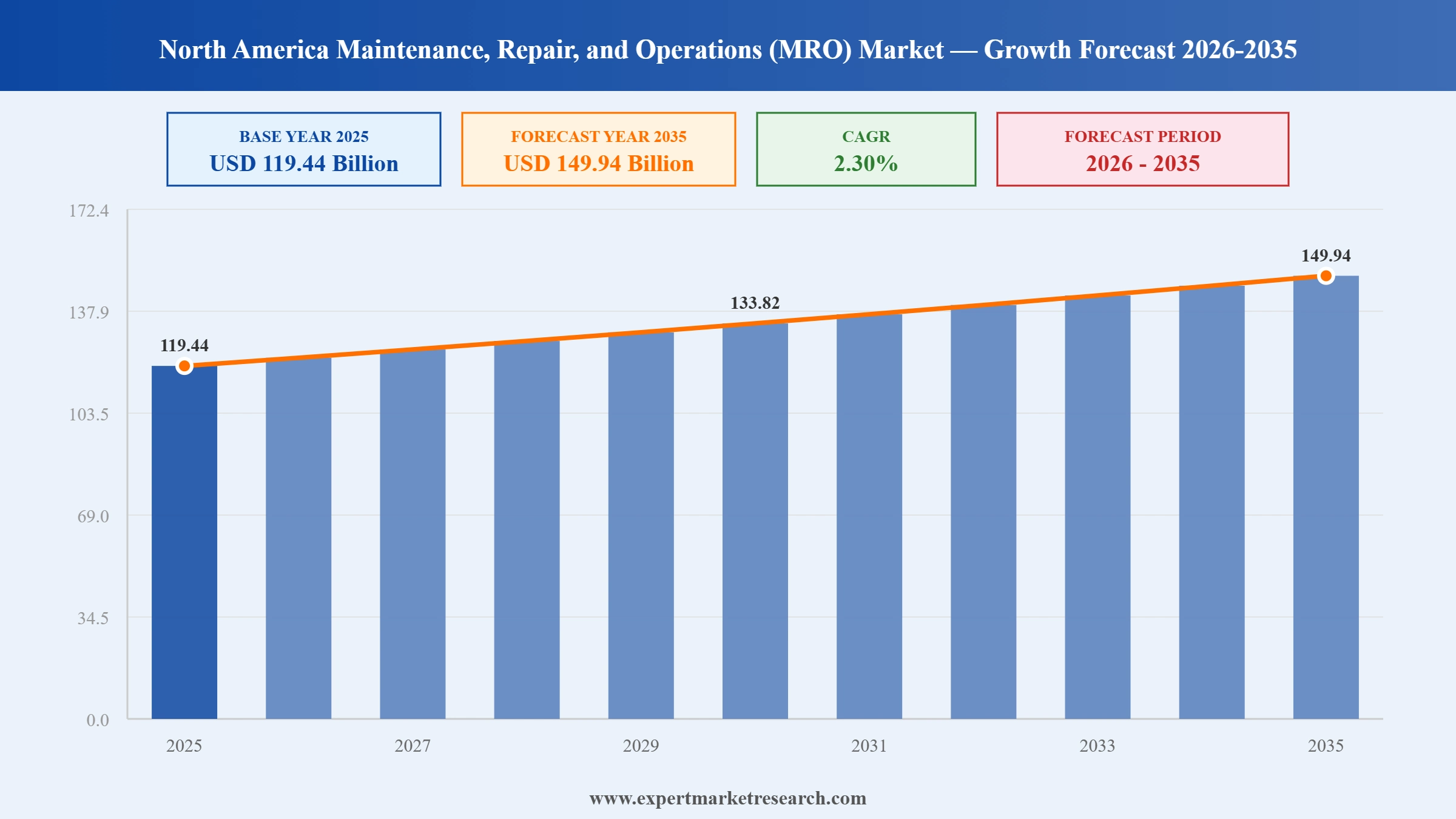Select the dark blue 2025 bar
Viewport: 1456px width, 819px height.
[x=184, y=542]
